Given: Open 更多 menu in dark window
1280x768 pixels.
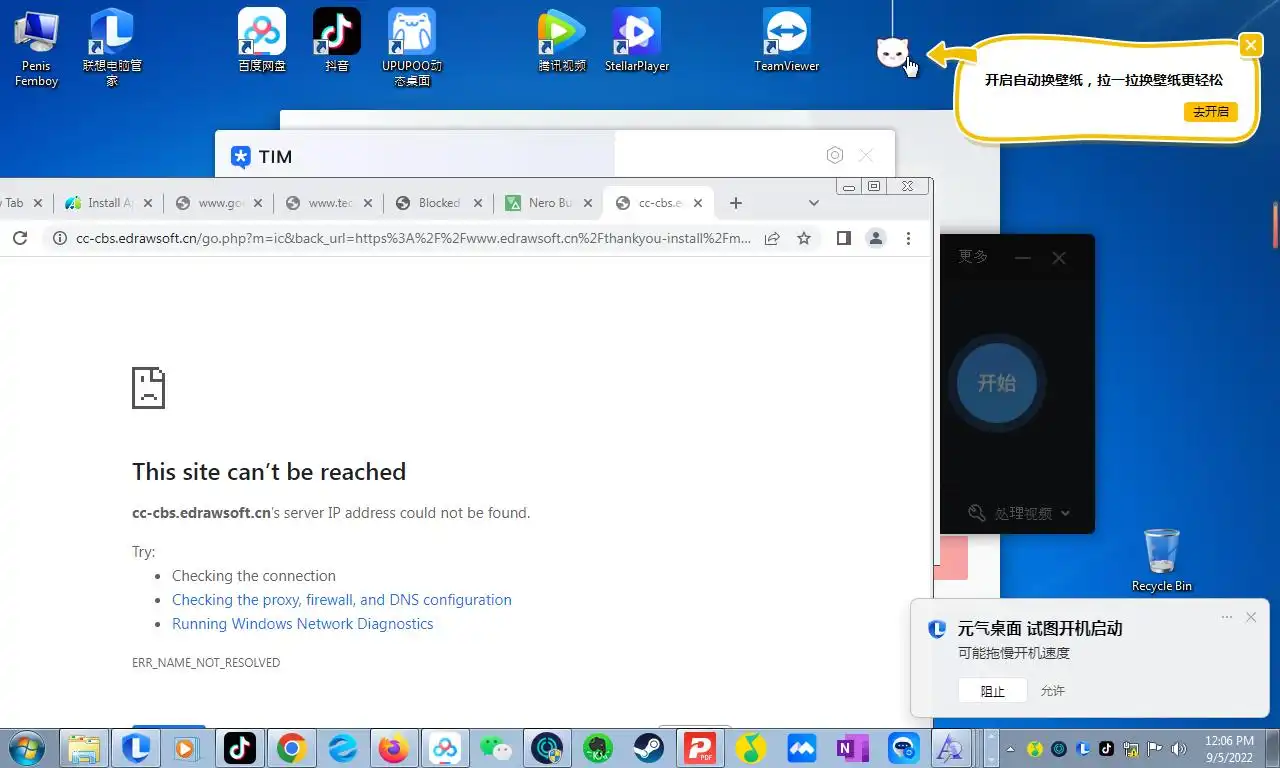Looking at the screenshot, I should tap(973, 256).
